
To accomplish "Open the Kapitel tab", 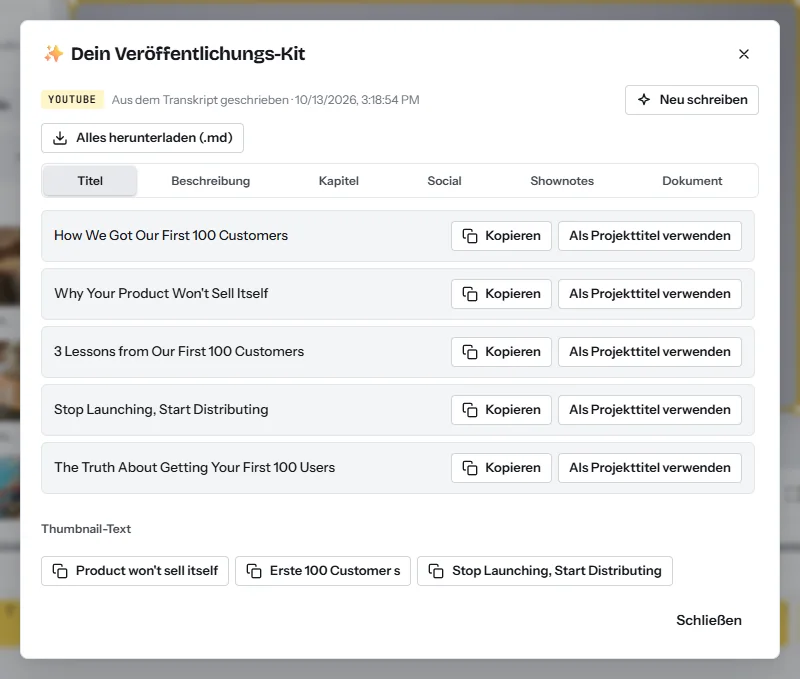I will click(339, 181).
